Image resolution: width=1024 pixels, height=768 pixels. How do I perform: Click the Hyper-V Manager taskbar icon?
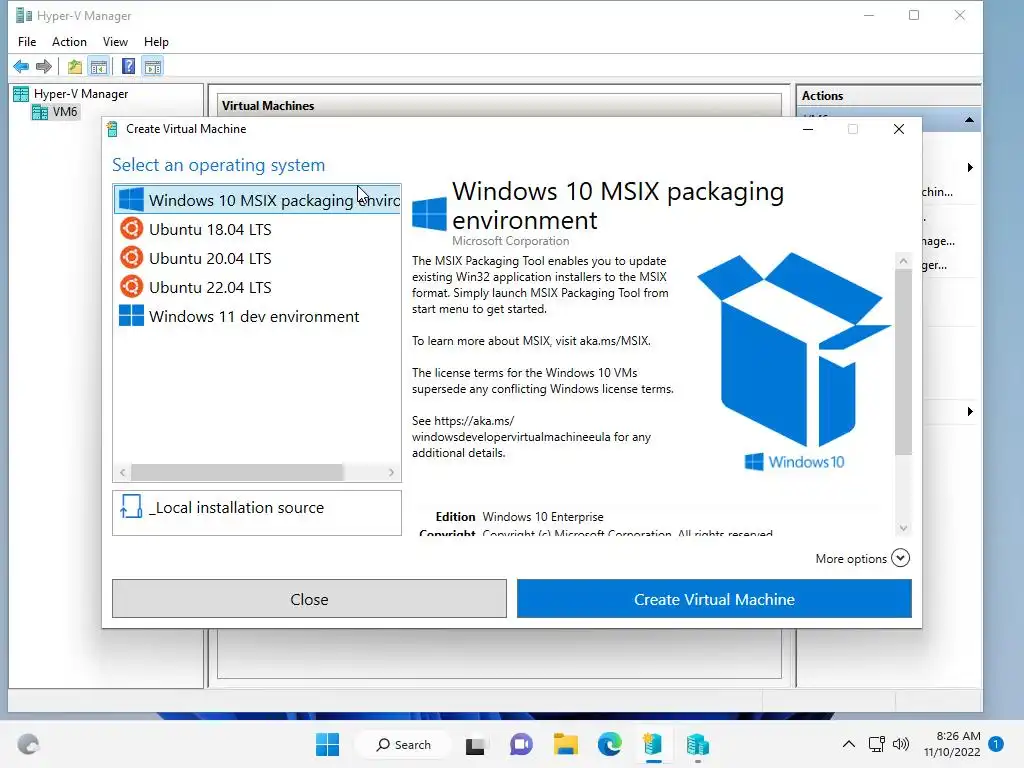tap(697, 744)
